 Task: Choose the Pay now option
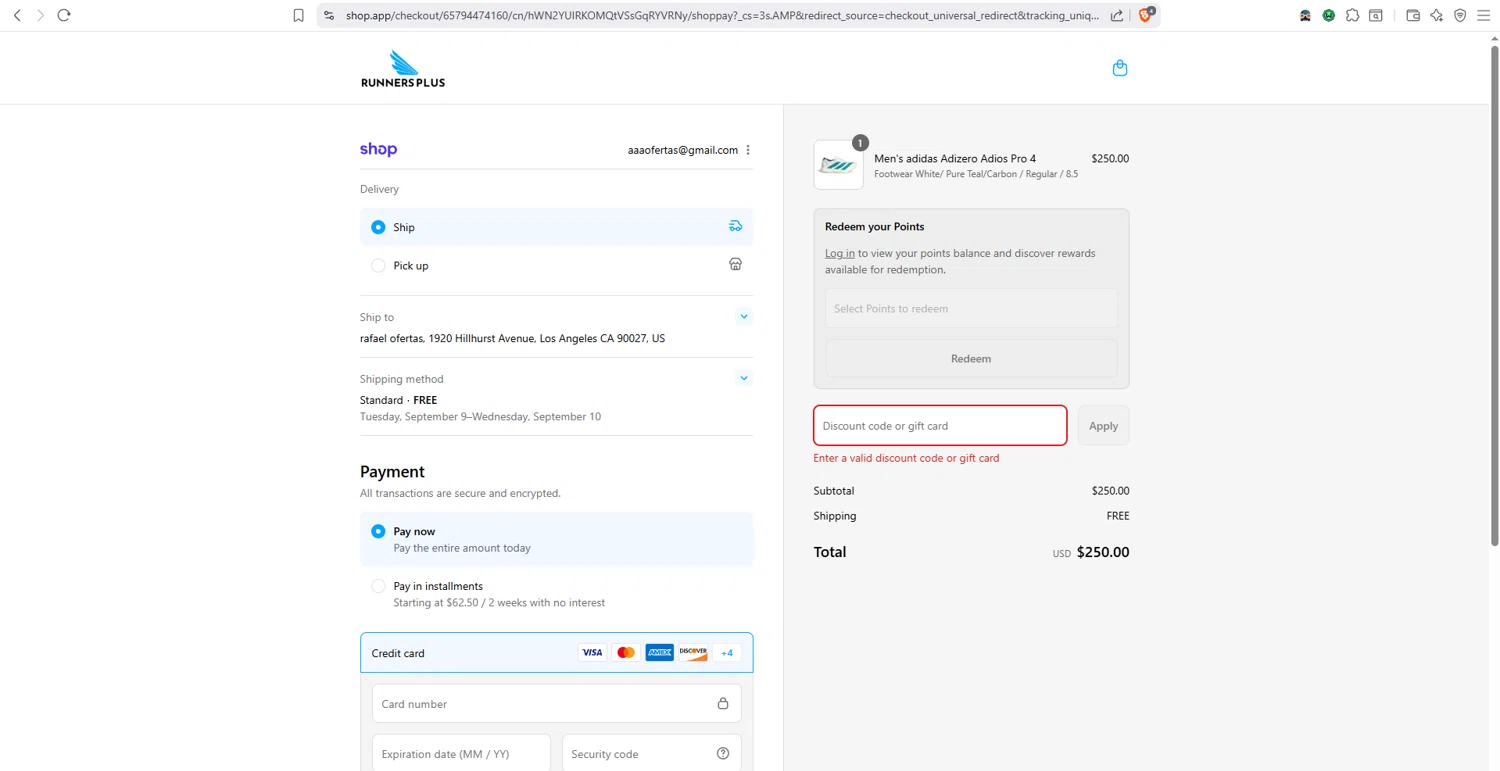point(556,539)
